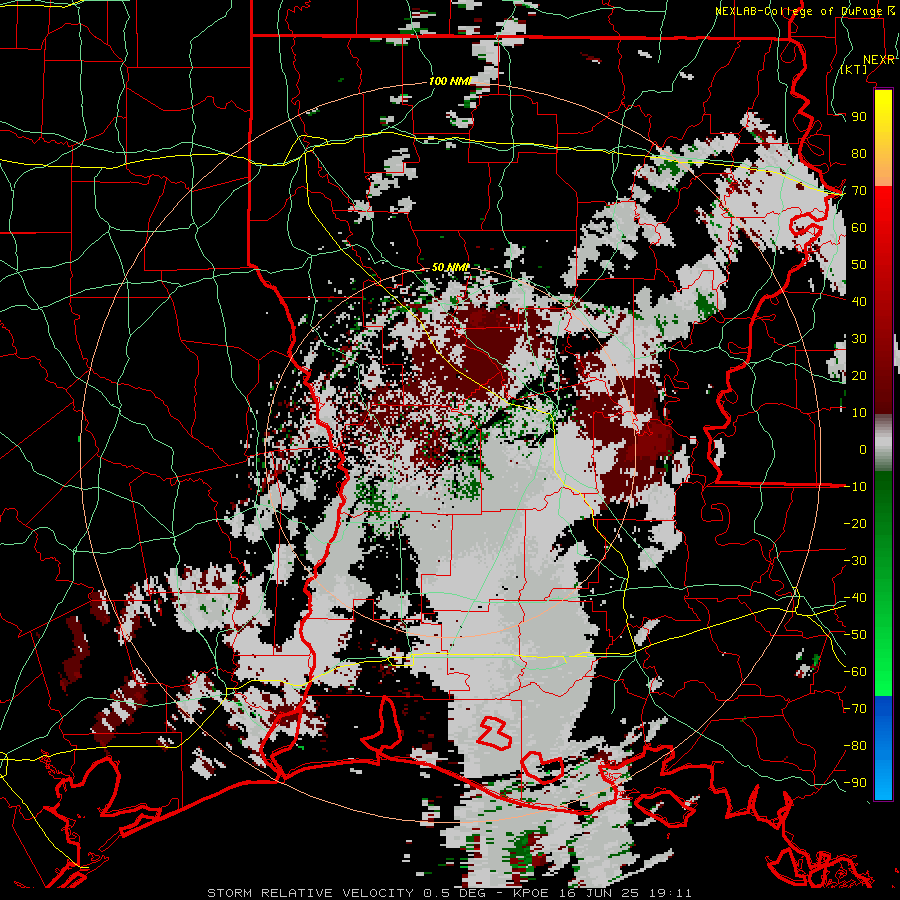Click the 0 value on the velocity scale

click(x=863, y=449)
